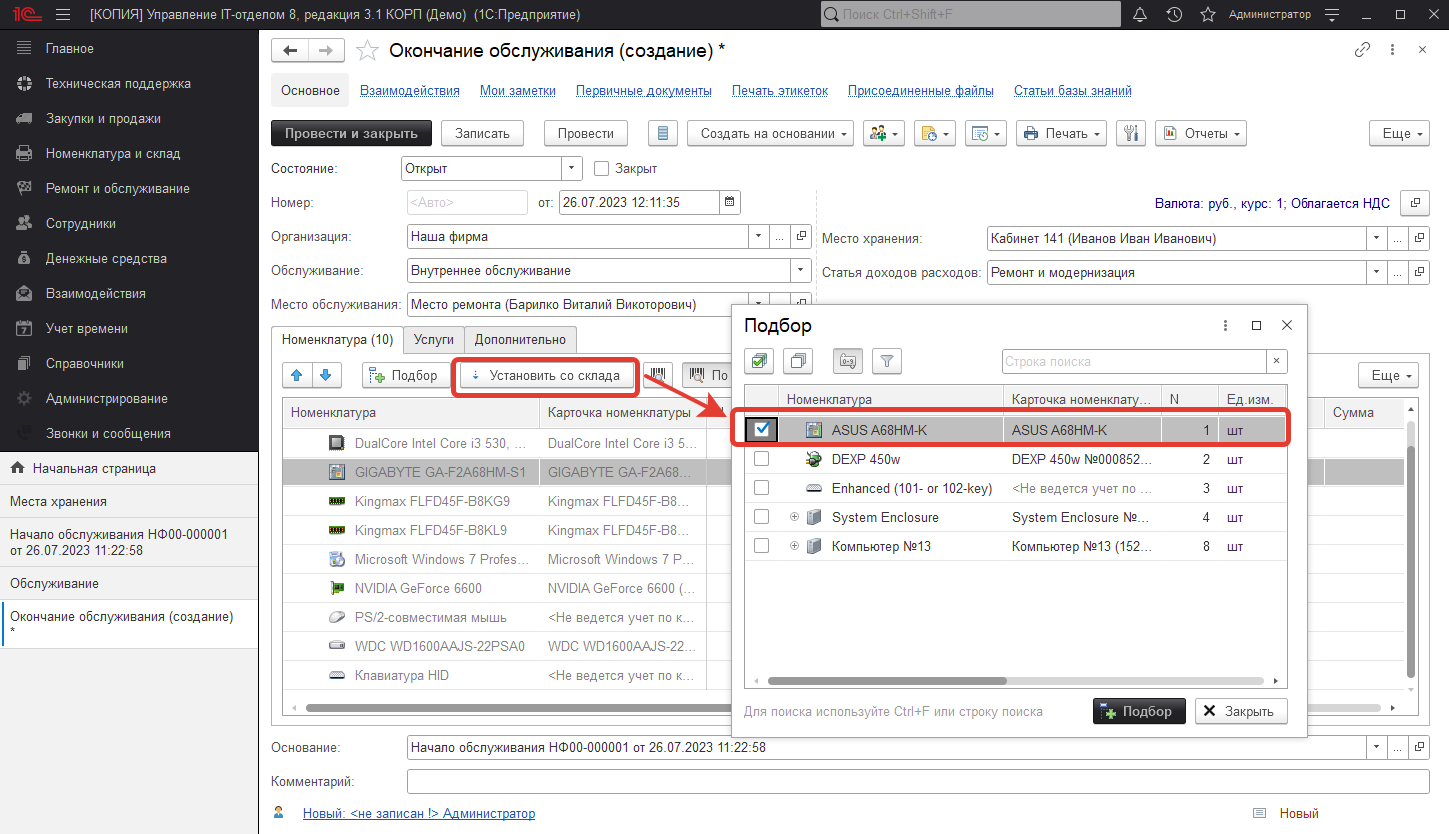Open Ремонт и обслуживание section
Viewport: 1449px width, 834px height.
117,188
